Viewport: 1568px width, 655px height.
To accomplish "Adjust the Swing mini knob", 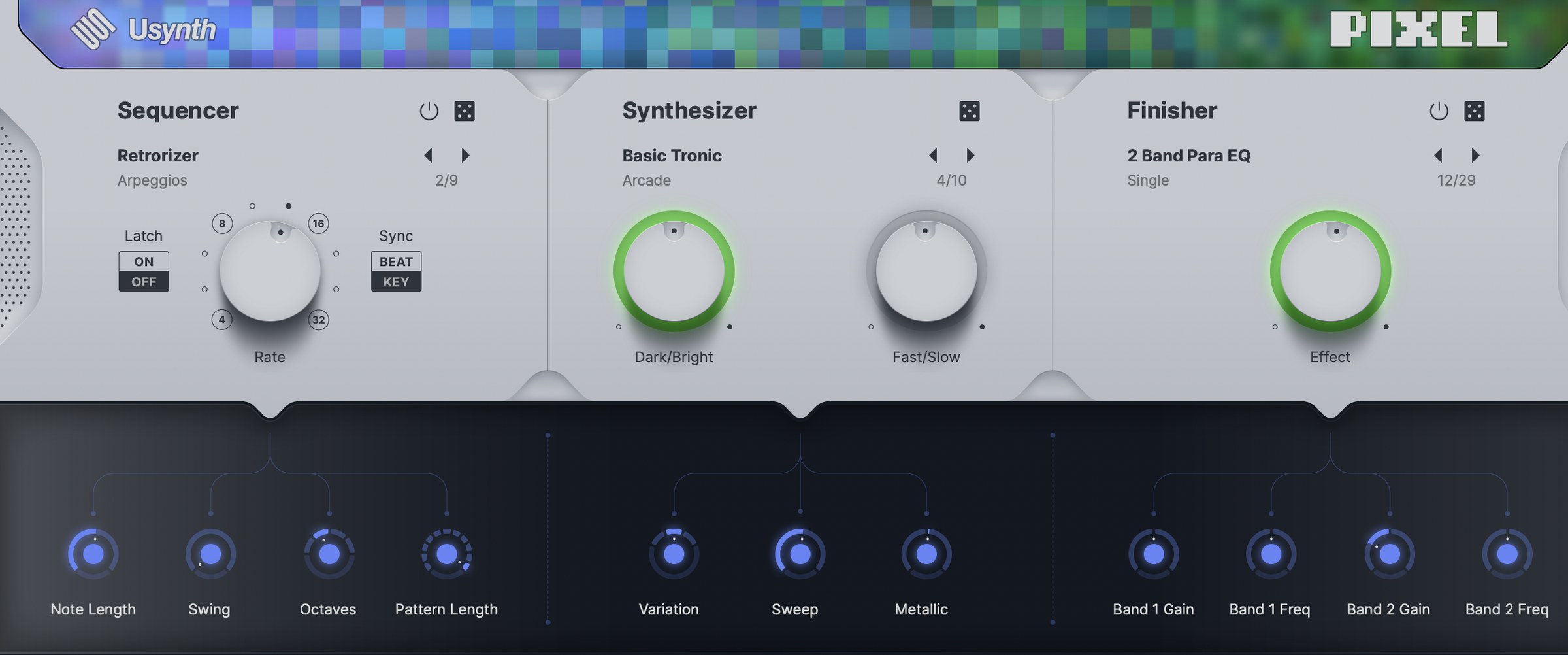I will 210,554.
